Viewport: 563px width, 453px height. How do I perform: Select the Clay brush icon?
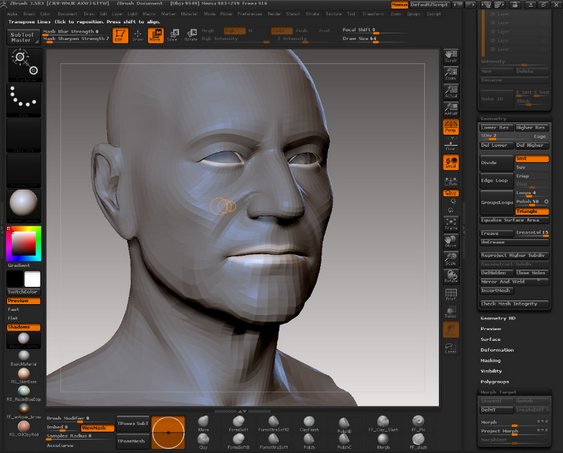pos(203,441)
